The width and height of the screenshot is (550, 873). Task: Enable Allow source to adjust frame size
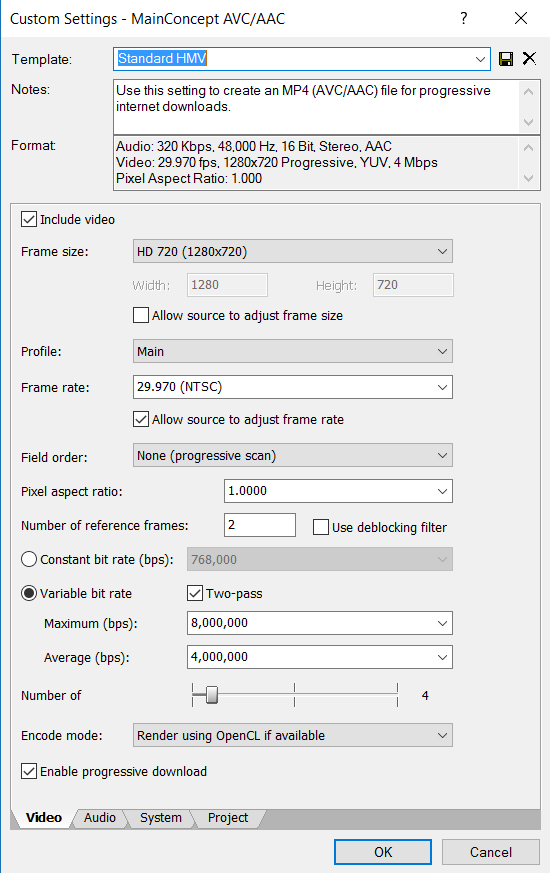click(x=141, y=315)
